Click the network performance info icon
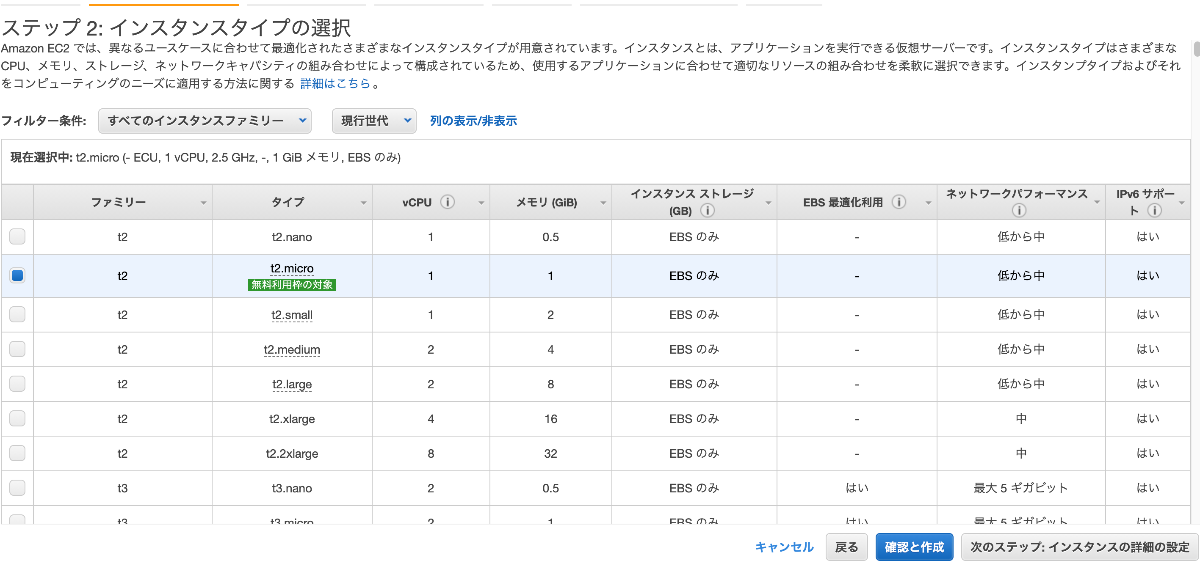 pos(1020,211)
